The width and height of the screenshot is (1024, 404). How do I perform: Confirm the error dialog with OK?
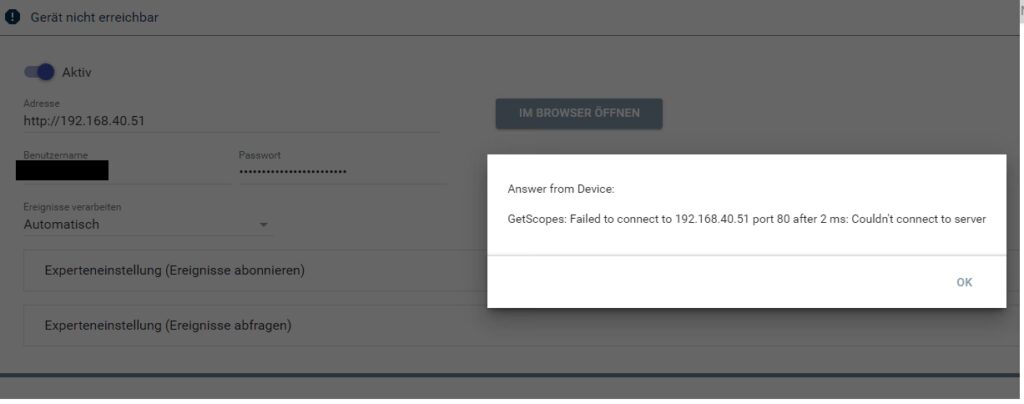pos(963,282)
